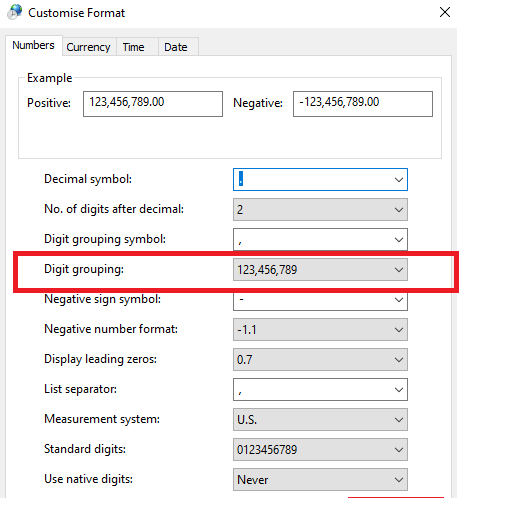Viewport: 523px width, 513px height.
Task: Expand the Negative sign symbol dropdown
Action: tap(320, 300)
